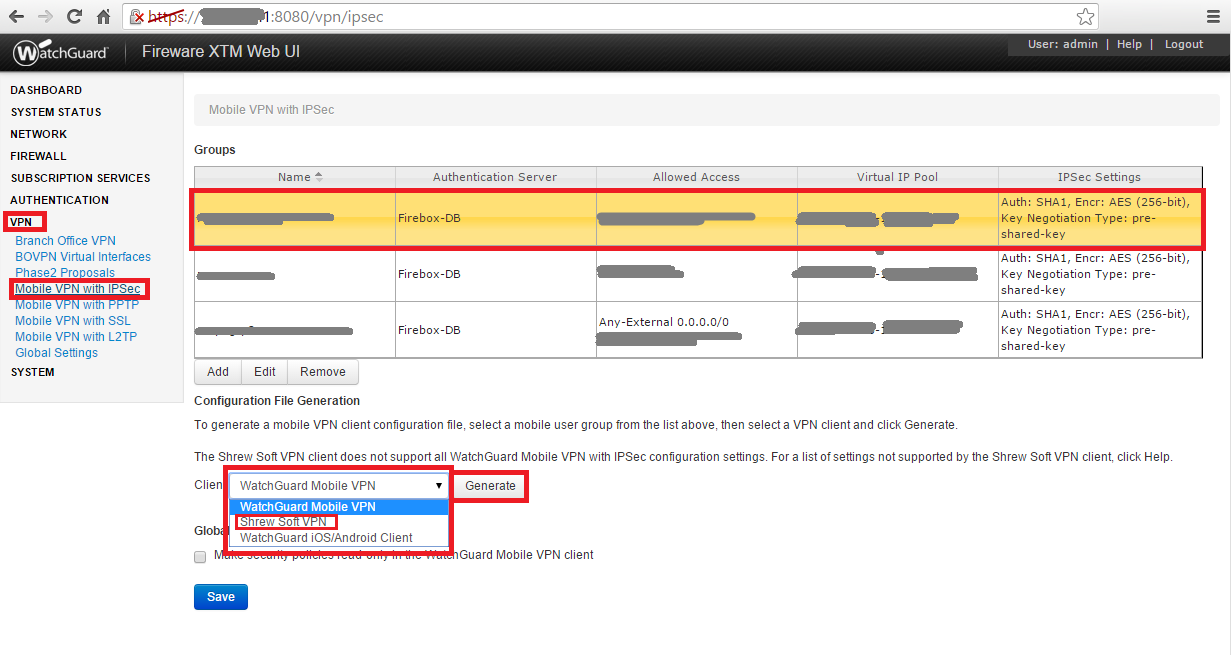Viewport: 1231px width, 655px height.
Task: Select the highlighted first group row
Action: [698, 218]
